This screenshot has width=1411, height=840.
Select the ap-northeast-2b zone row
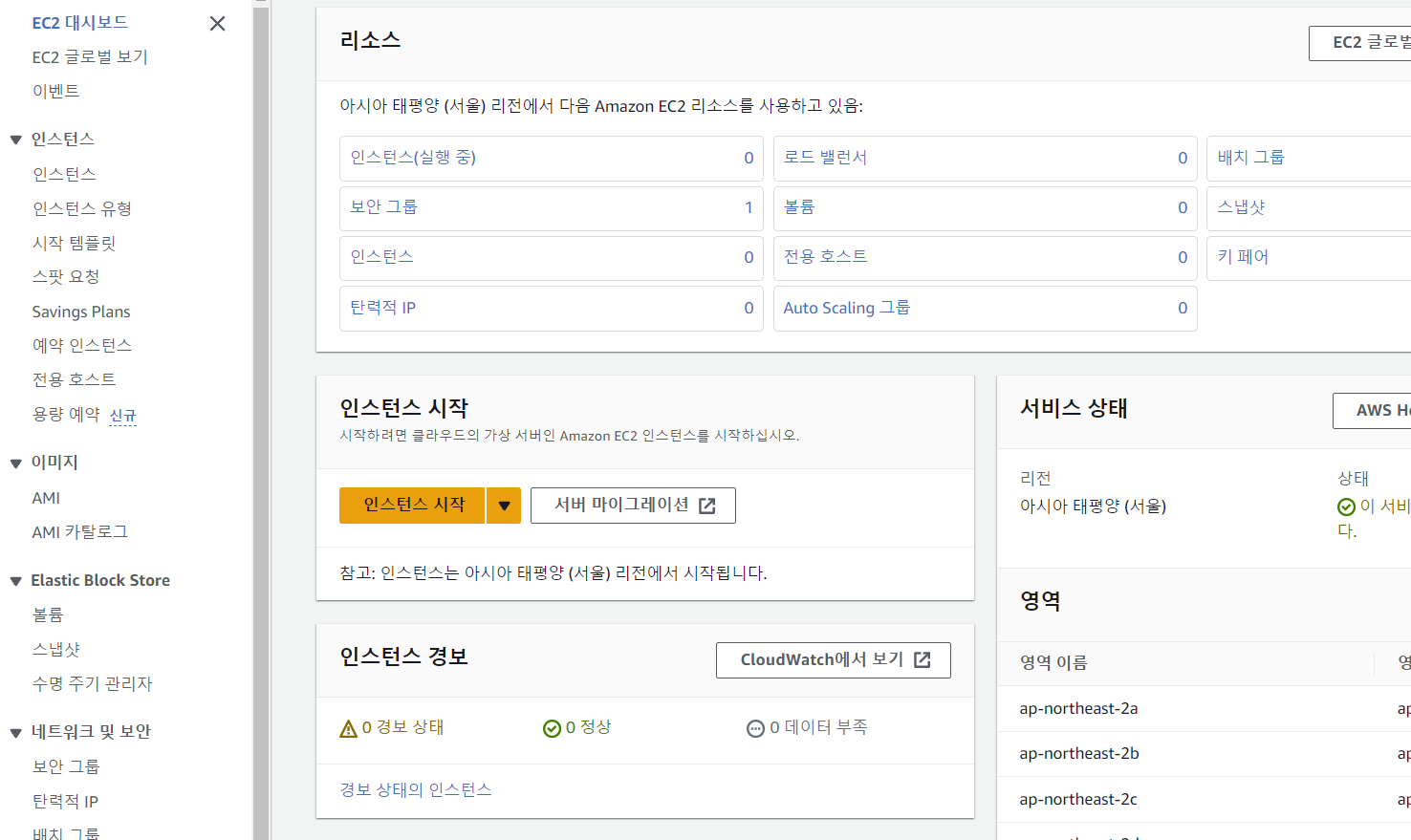click(1204, 754)
